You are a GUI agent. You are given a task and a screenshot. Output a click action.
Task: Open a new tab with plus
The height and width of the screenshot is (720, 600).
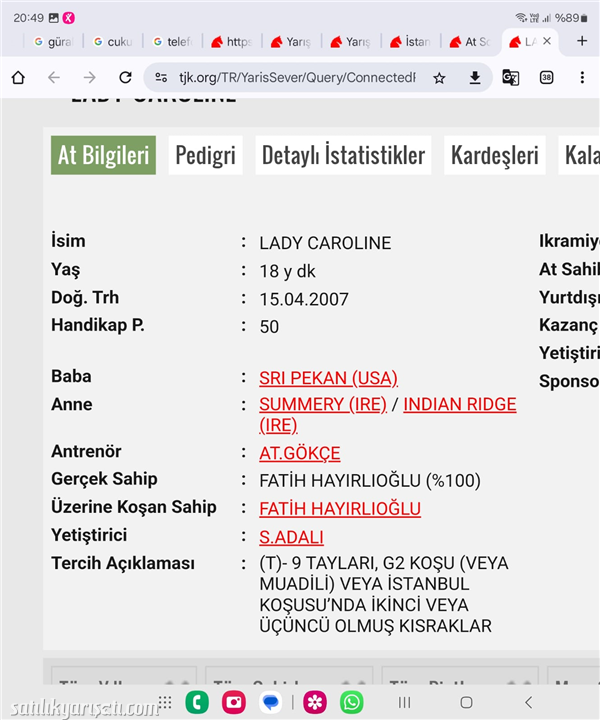(582, 41)
